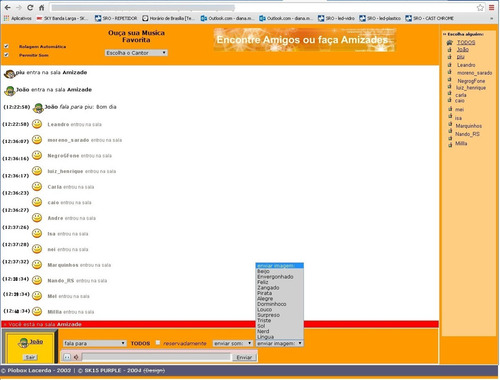Toggle Rolagem Automática checkbox

pyautogui.click(x=6, y=46)
